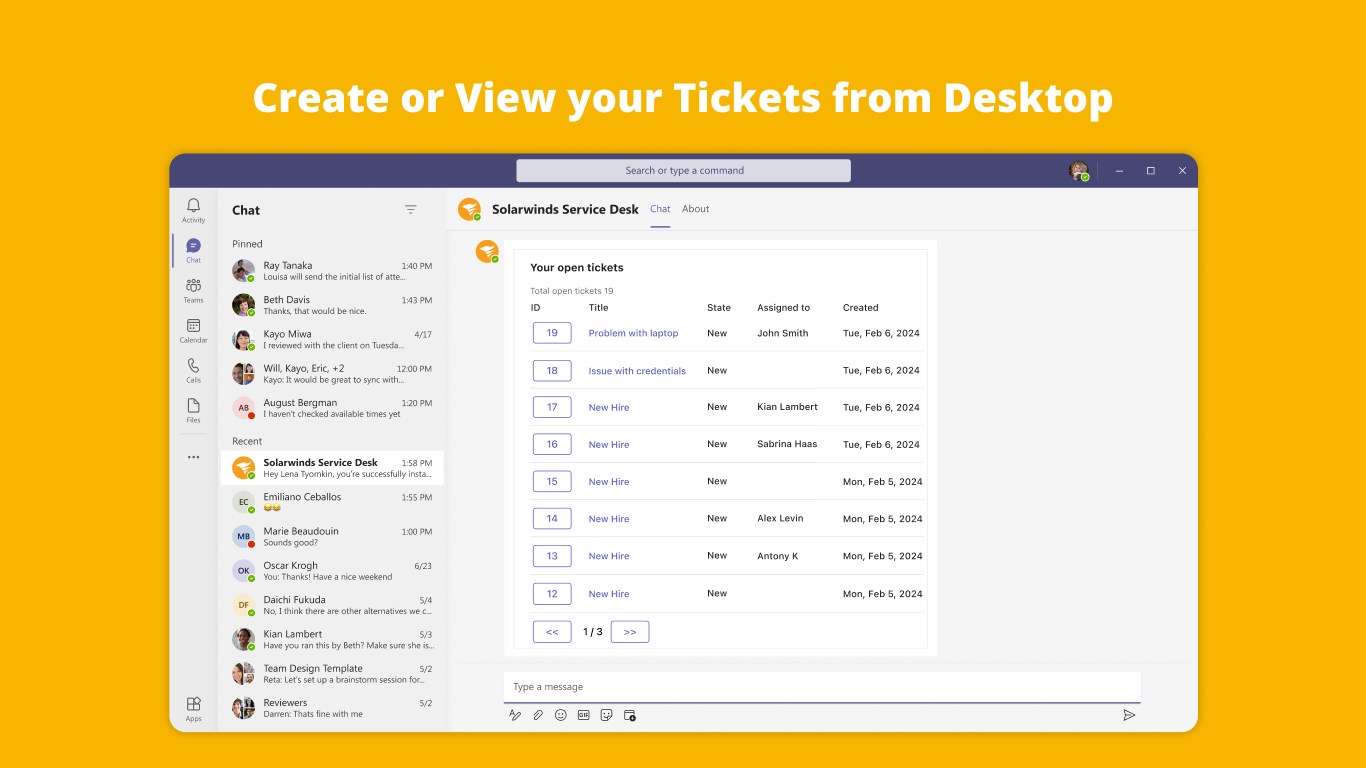The image size is (1366, 768).
Task: Click the Solarwinds Service Desk header logo
Action: (469, 209)
